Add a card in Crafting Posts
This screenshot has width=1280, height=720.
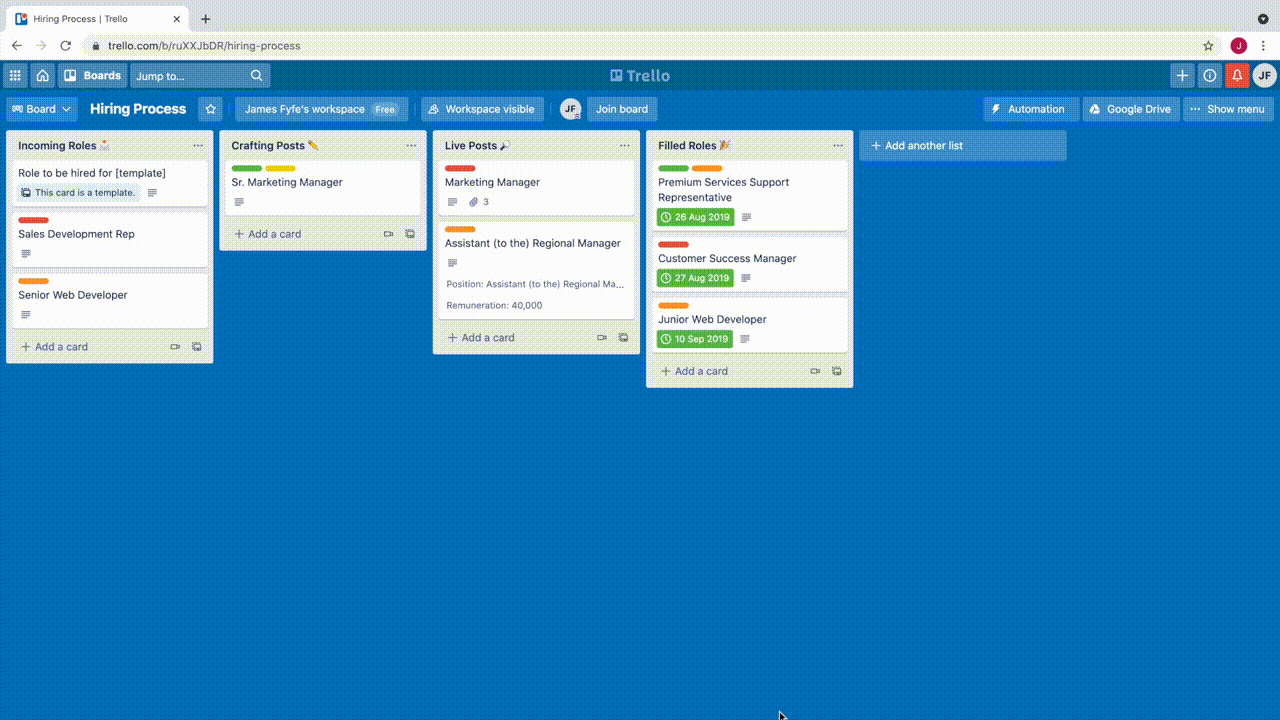coord(268,234)
